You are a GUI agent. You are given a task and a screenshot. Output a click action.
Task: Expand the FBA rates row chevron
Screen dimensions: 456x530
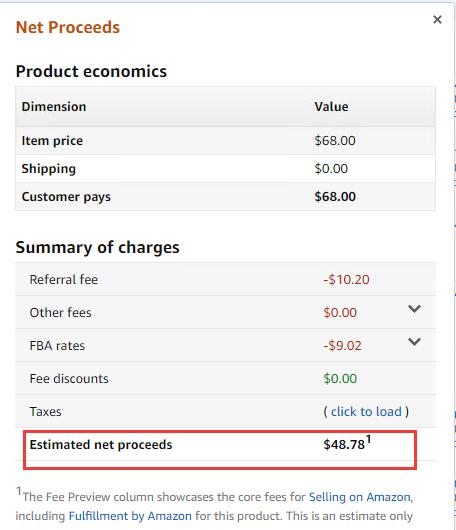tap(414, 342)
